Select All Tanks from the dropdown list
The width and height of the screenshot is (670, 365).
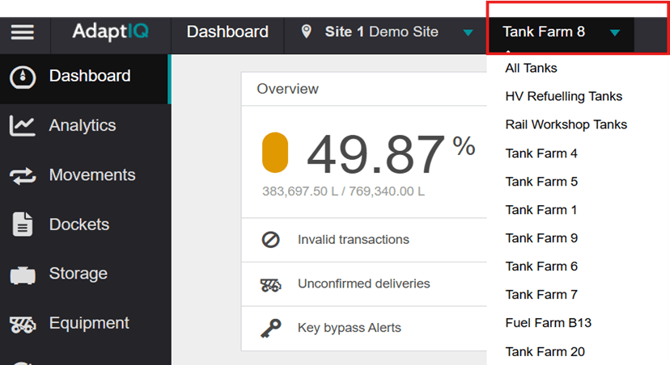[x=531, y=68]
